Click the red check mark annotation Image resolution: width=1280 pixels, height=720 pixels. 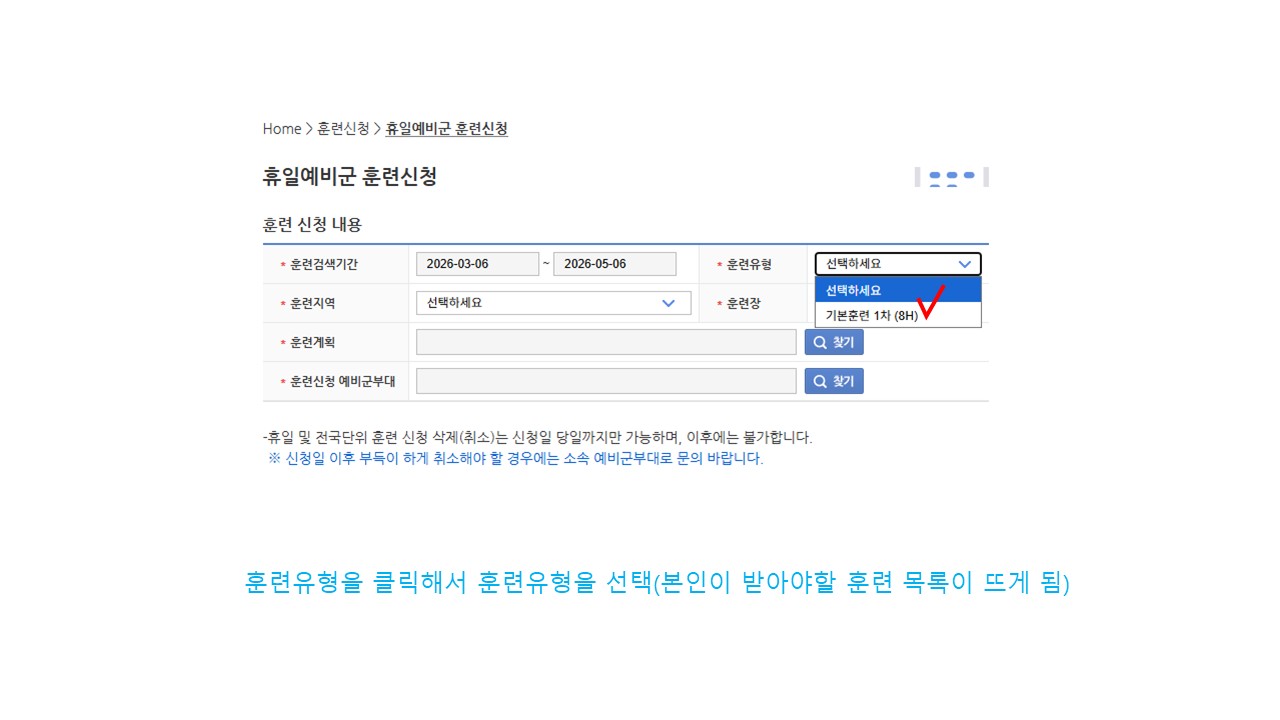click(931, 302)
